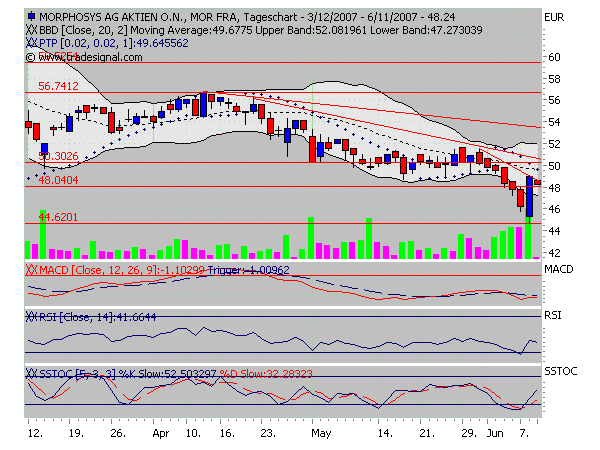600x450 pixels.
Task: Click the SSTOC panel label on right
Action: [561, 372]
